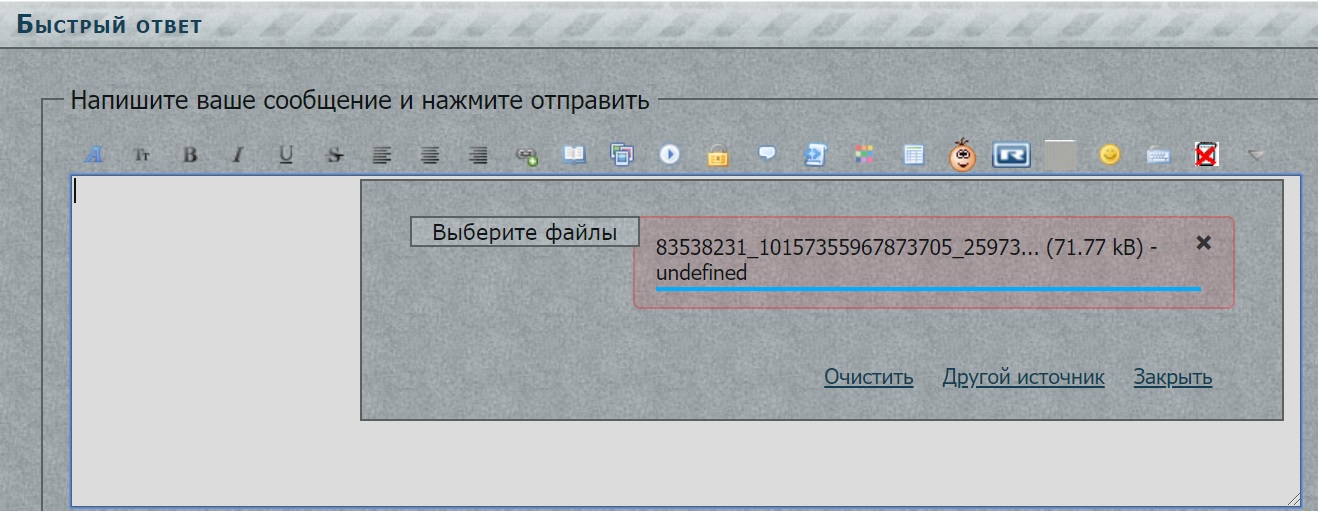
Task: Open the colored squares palette icon
Action: click(864, 155)
